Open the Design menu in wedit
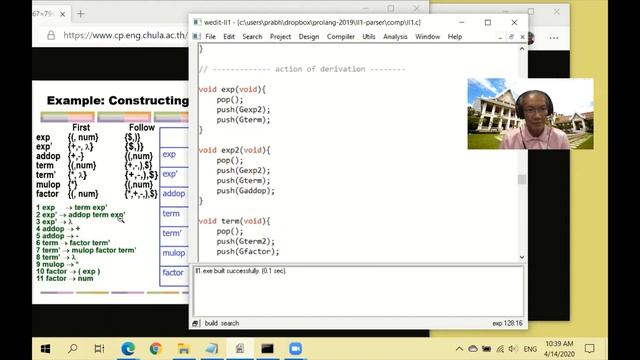This screenshot has width=640, height=360. point(309,37)
